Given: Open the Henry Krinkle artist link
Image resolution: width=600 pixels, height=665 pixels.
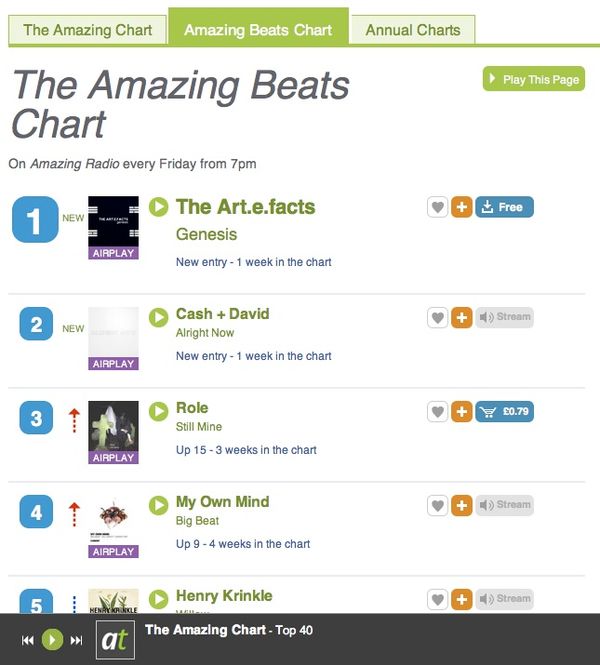Looking at the screenshot, I should pos(224,595).
